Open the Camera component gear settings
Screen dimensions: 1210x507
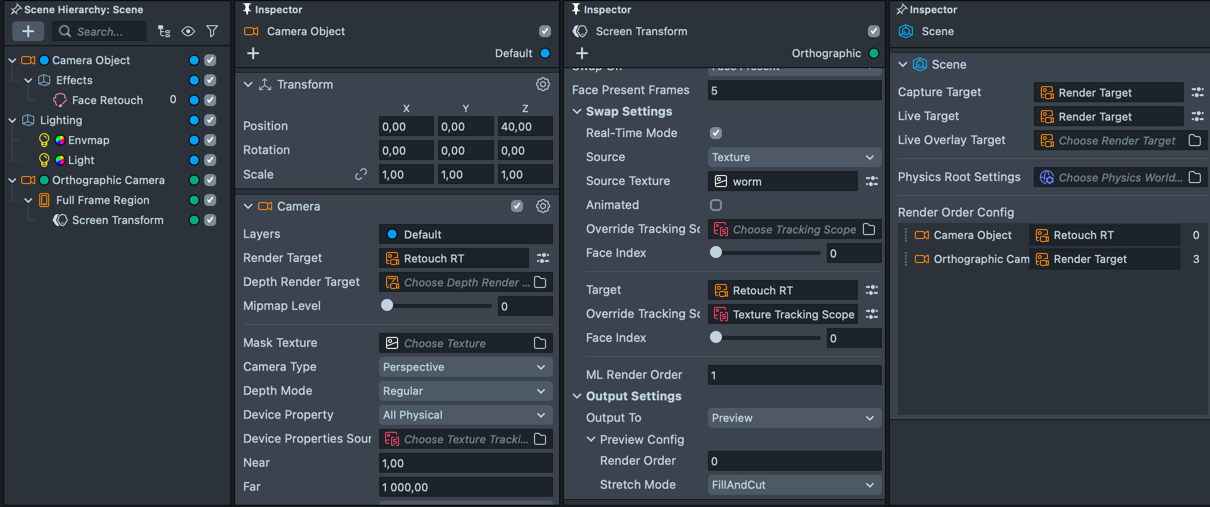coord(543,207)
